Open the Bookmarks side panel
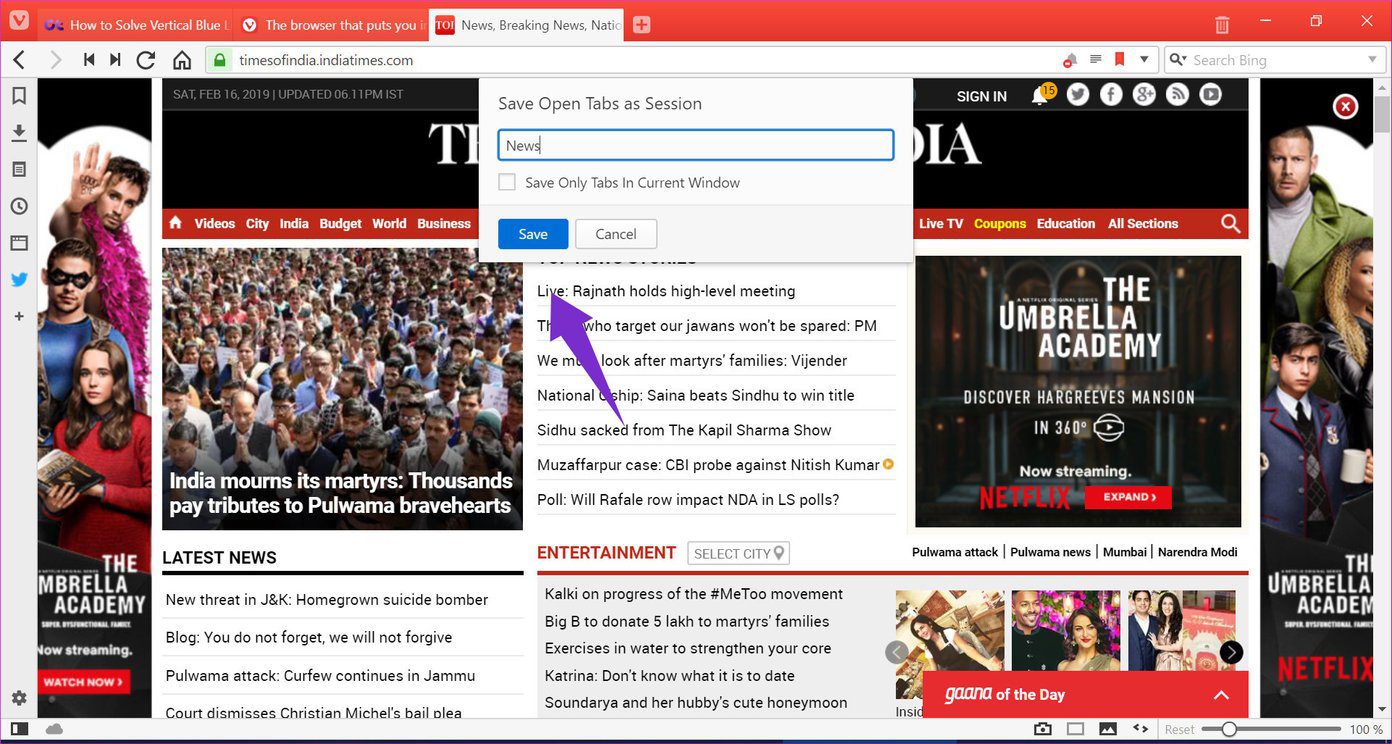Viewport: 1392px width, 744px height. coord(19,96)
